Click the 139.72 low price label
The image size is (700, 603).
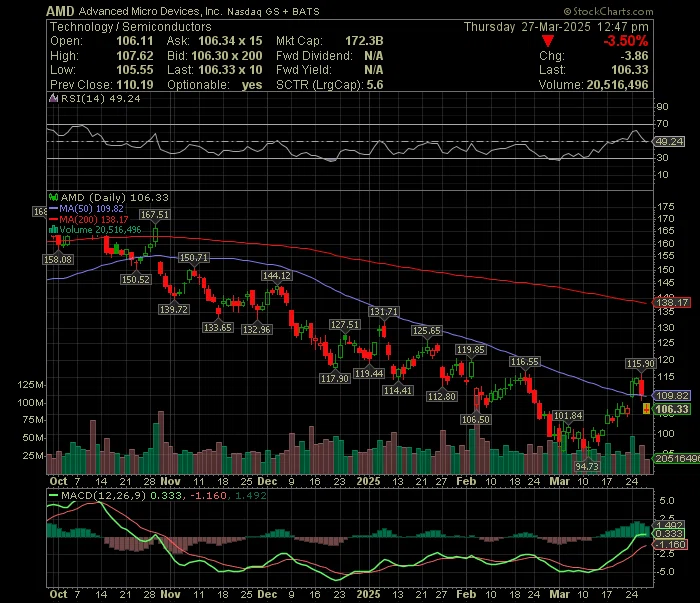coord(174,309)
